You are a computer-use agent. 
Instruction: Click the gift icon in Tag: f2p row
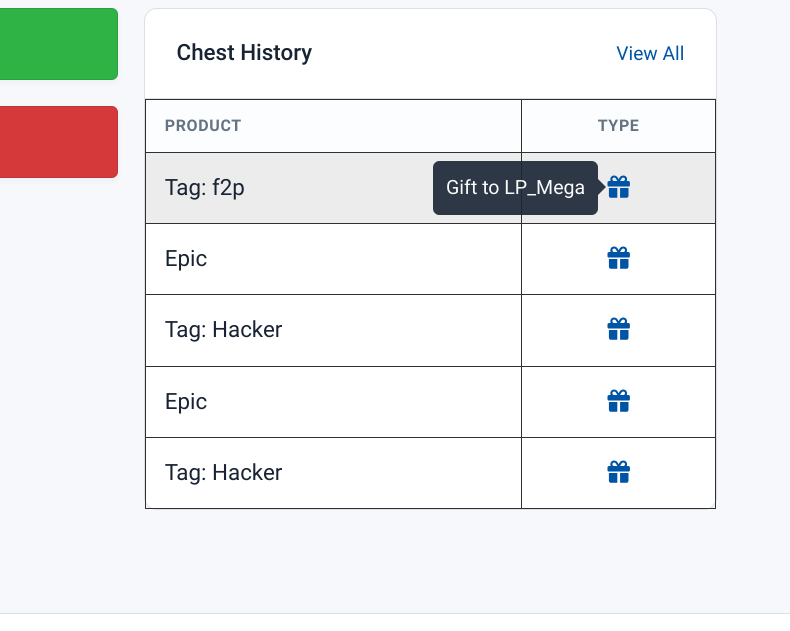618,187
